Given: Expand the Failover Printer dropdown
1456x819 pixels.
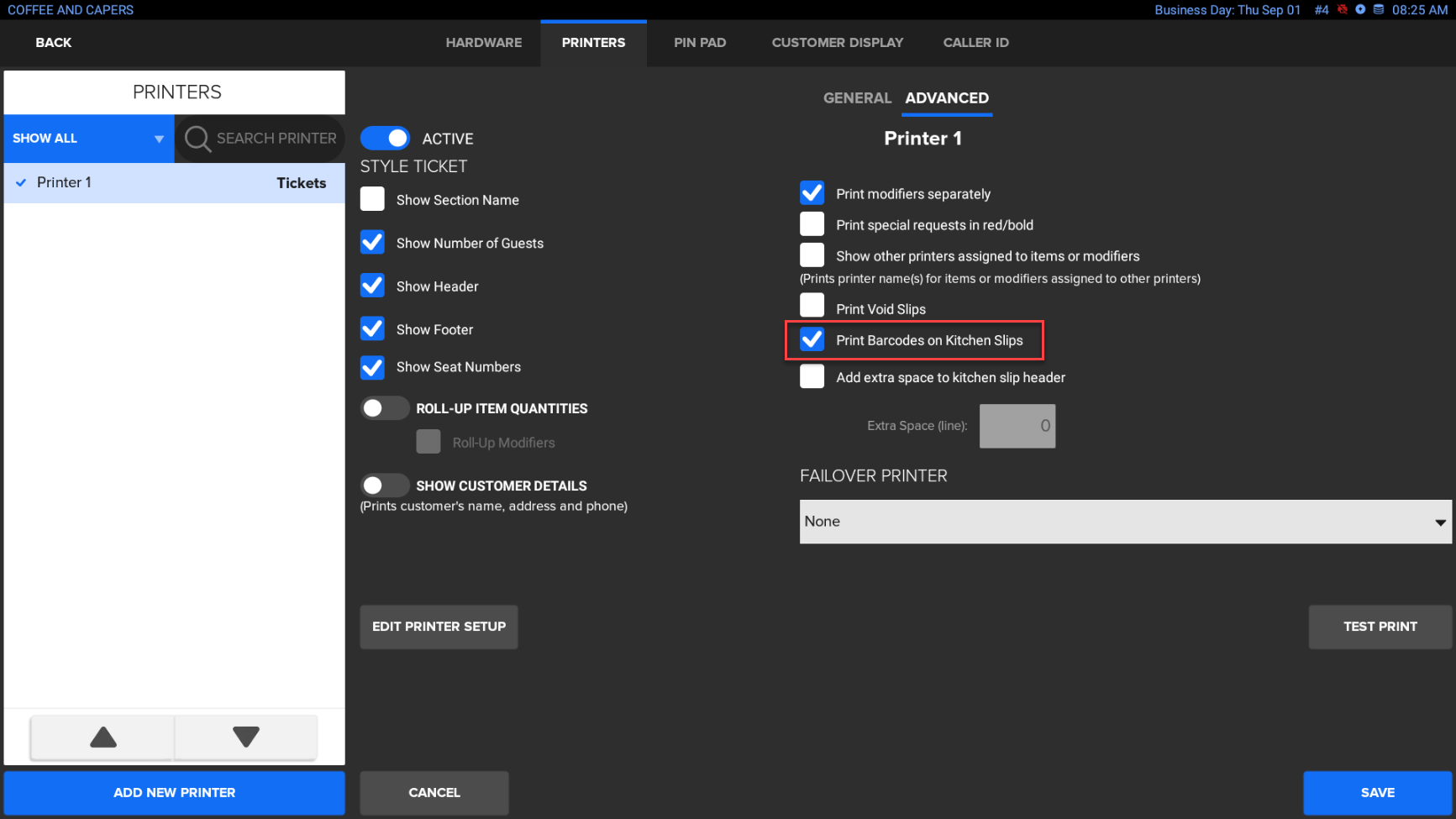Looking at the screenshot, I should (1125, 522).
